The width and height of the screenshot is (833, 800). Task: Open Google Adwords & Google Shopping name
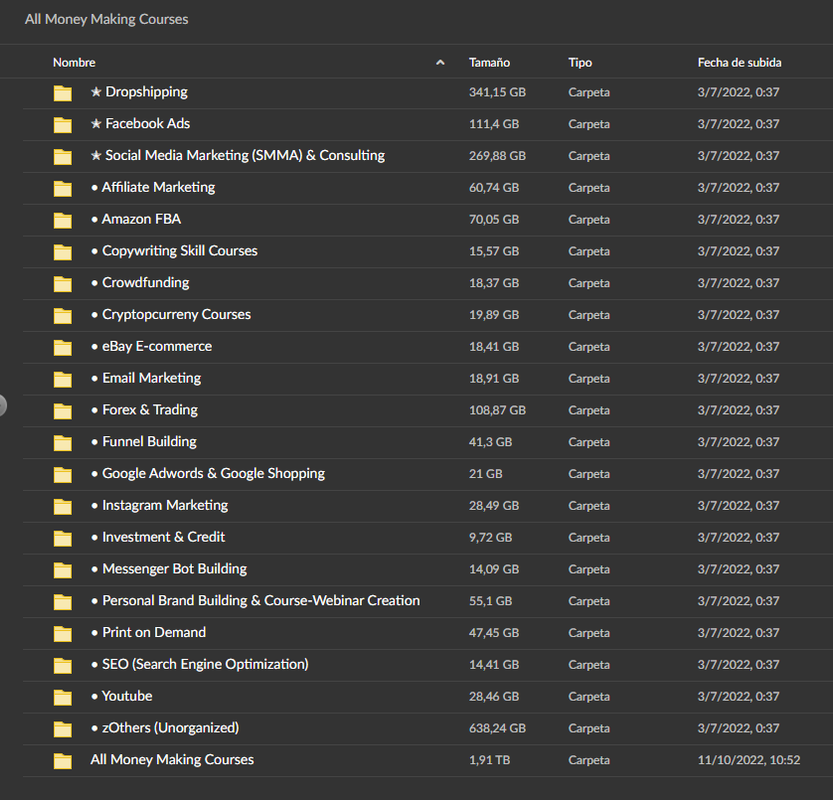click(x=208, y=473)
